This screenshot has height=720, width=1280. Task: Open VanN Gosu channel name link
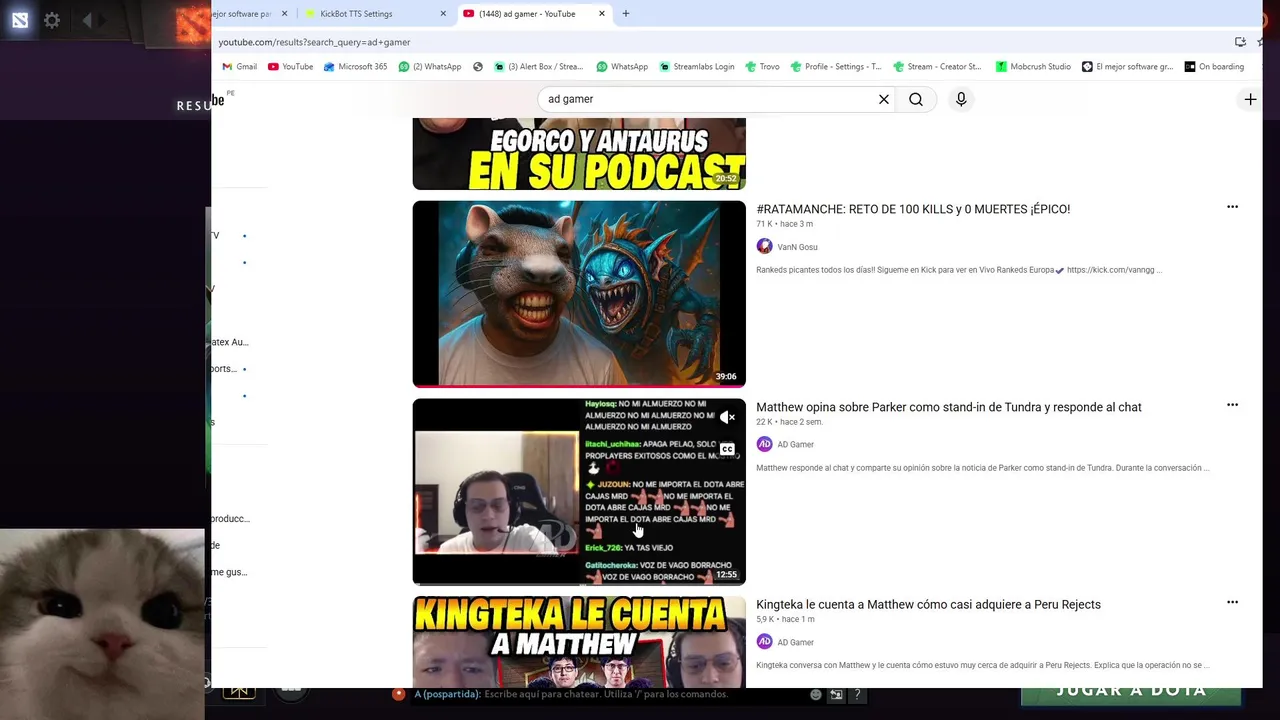(x=797, y=247)
